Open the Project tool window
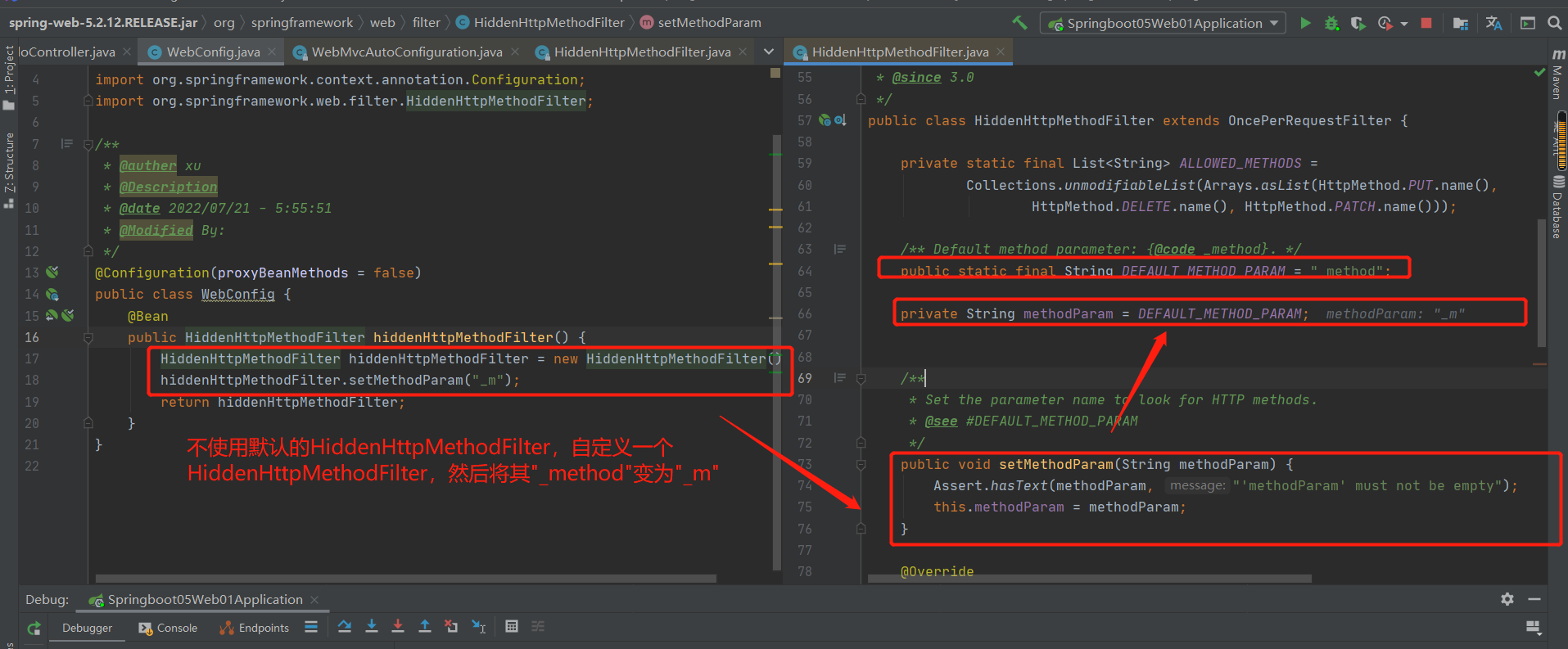The height and width of the screenshot is (649, 1568). point(9,77)
